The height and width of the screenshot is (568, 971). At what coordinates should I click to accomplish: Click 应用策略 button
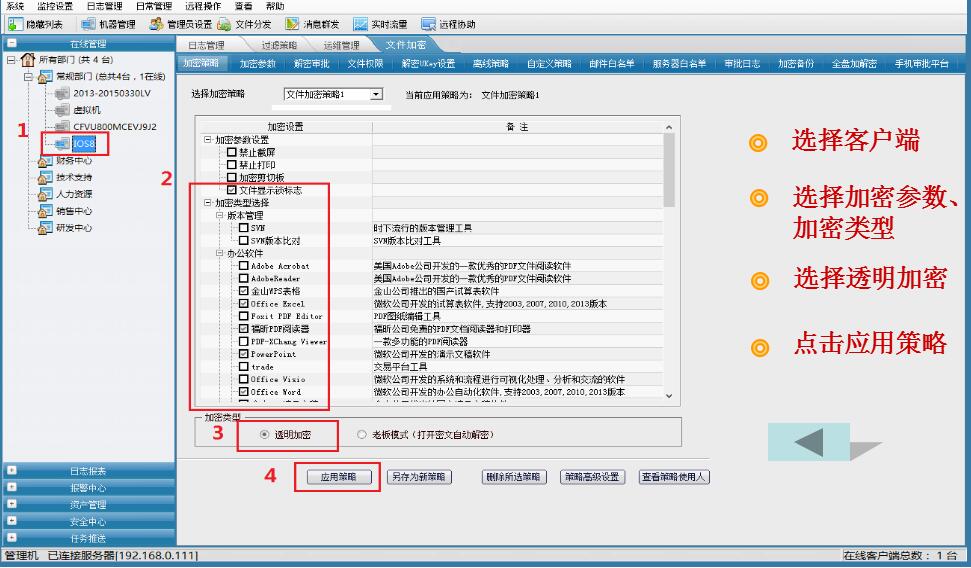tap(339, 477)
